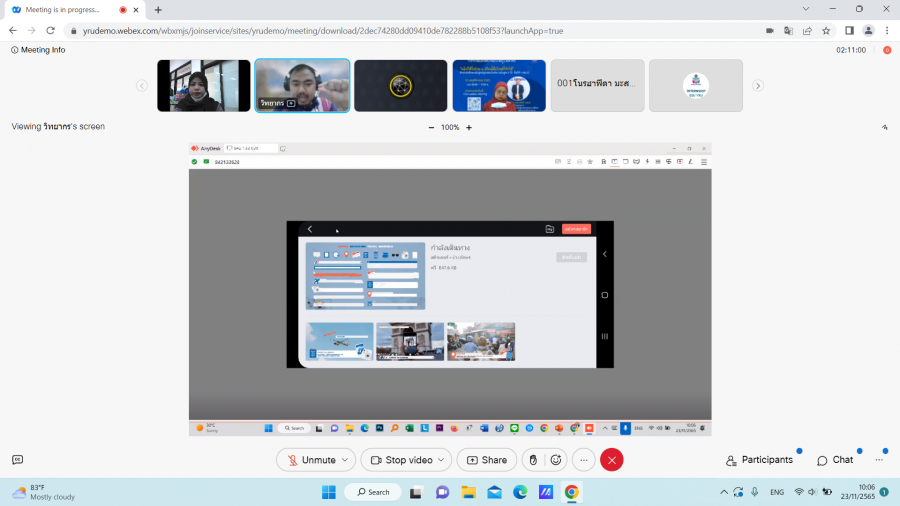
Task: Bookmark this page with star icon
Action: pyautogui.click(x=826, y=31)
